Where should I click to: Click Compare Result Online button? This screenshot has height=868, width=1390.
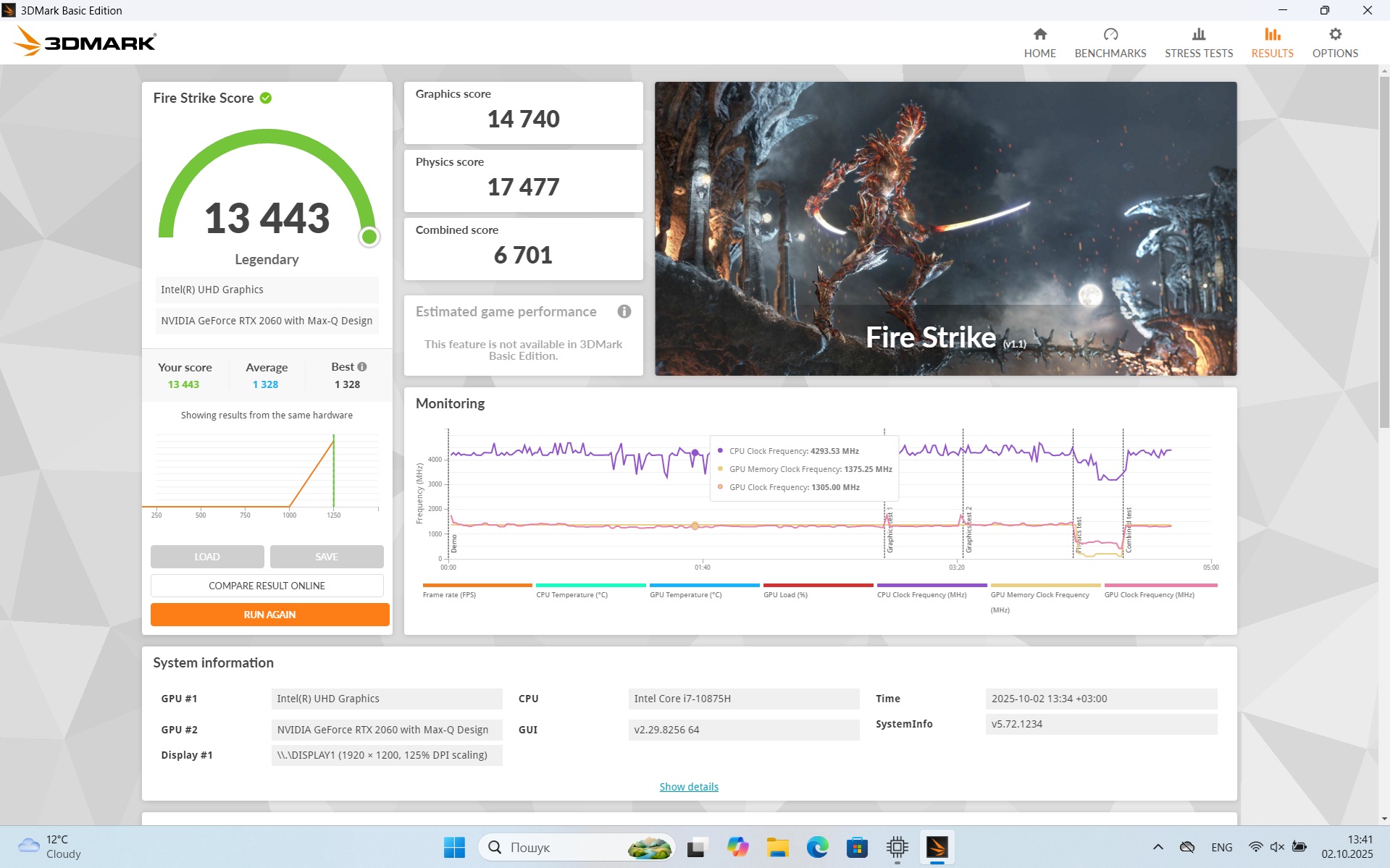[267, 586]
